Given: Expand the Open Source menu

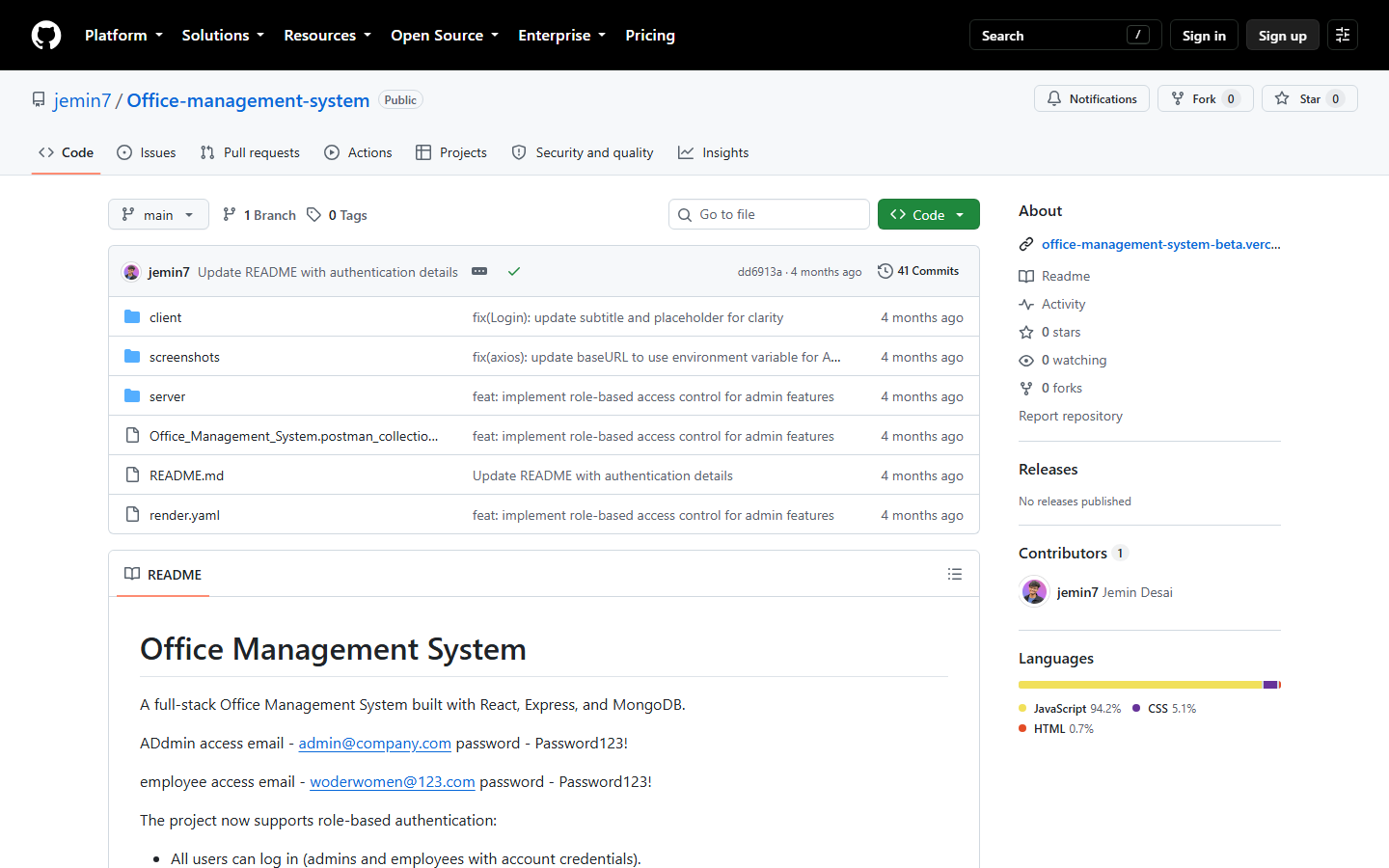Looking at the screenshot, I should pos(445,36).
